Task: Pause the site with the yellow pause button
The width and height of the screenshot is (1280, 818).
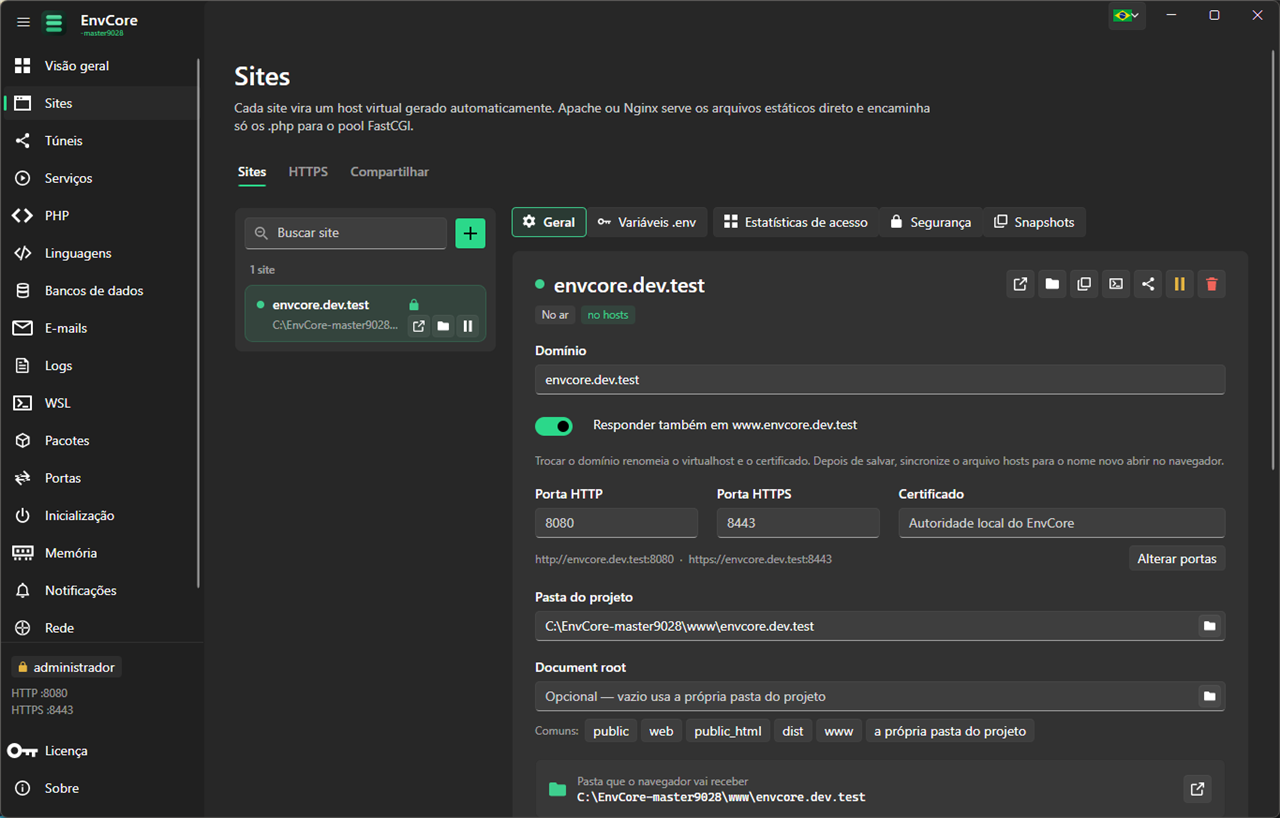Action: pos(1180,284)
